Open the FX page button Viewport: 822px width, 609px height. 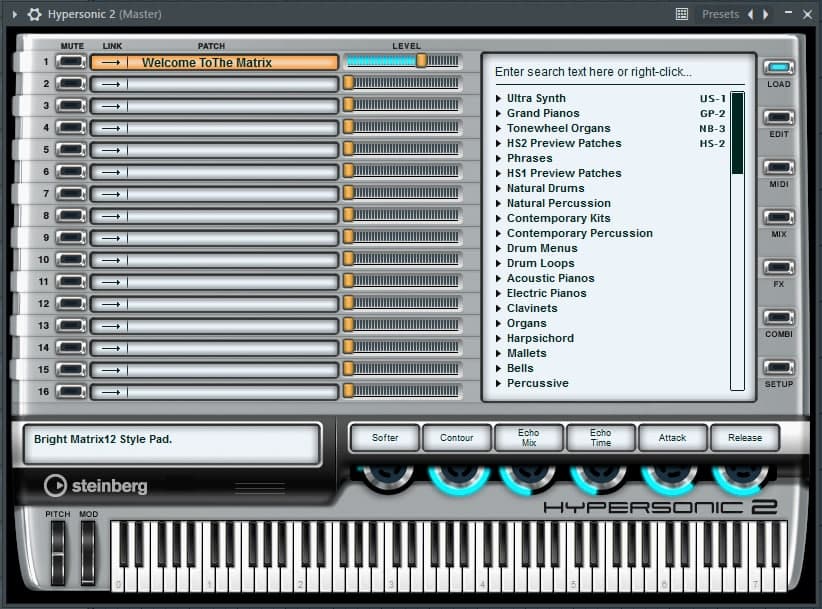(778, 267)
